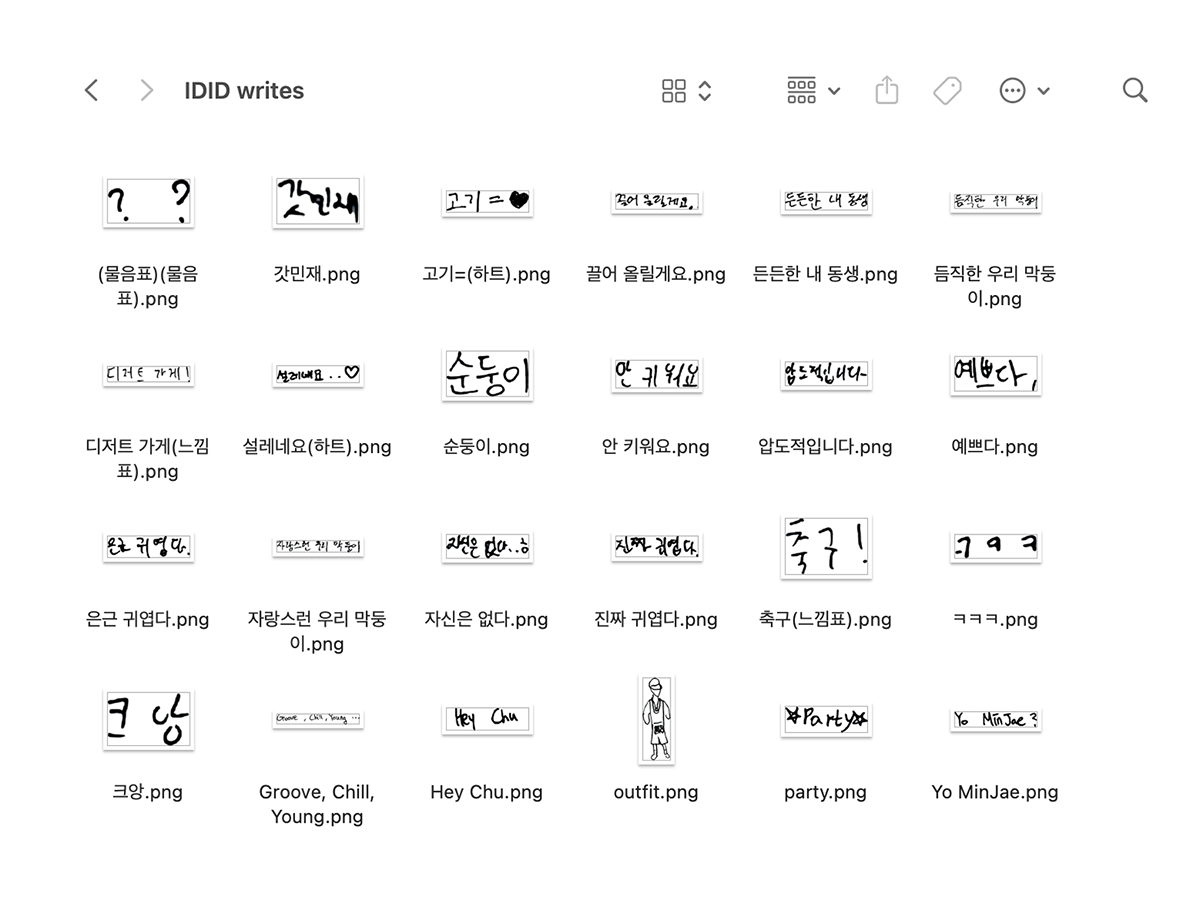Click the Edit Tags icon
The width and height of the screenshot is (1200, 914).
coord(946,91)
